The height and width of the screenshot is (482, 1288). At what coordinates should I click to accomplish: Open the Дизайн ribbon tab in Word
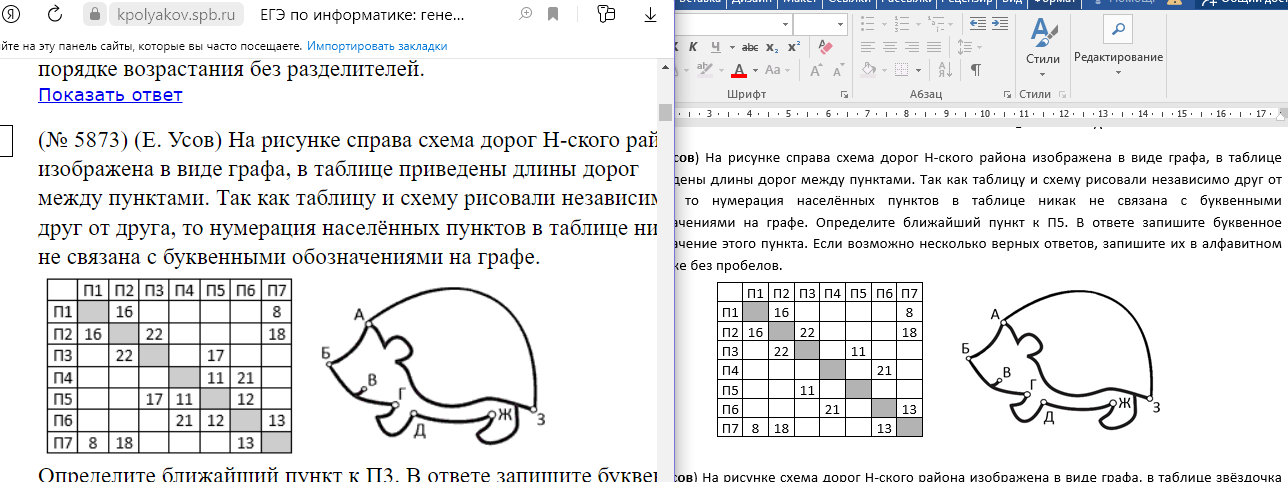coord(753,2)
